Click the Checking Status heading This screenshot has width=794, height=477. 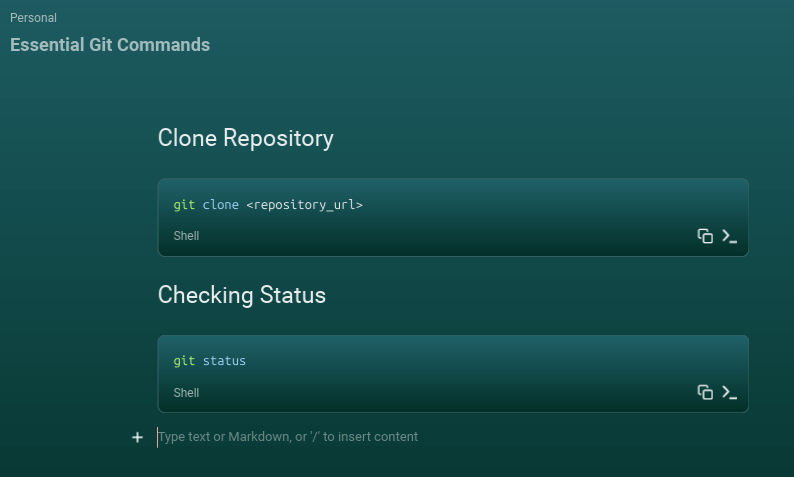coord(242,295)
